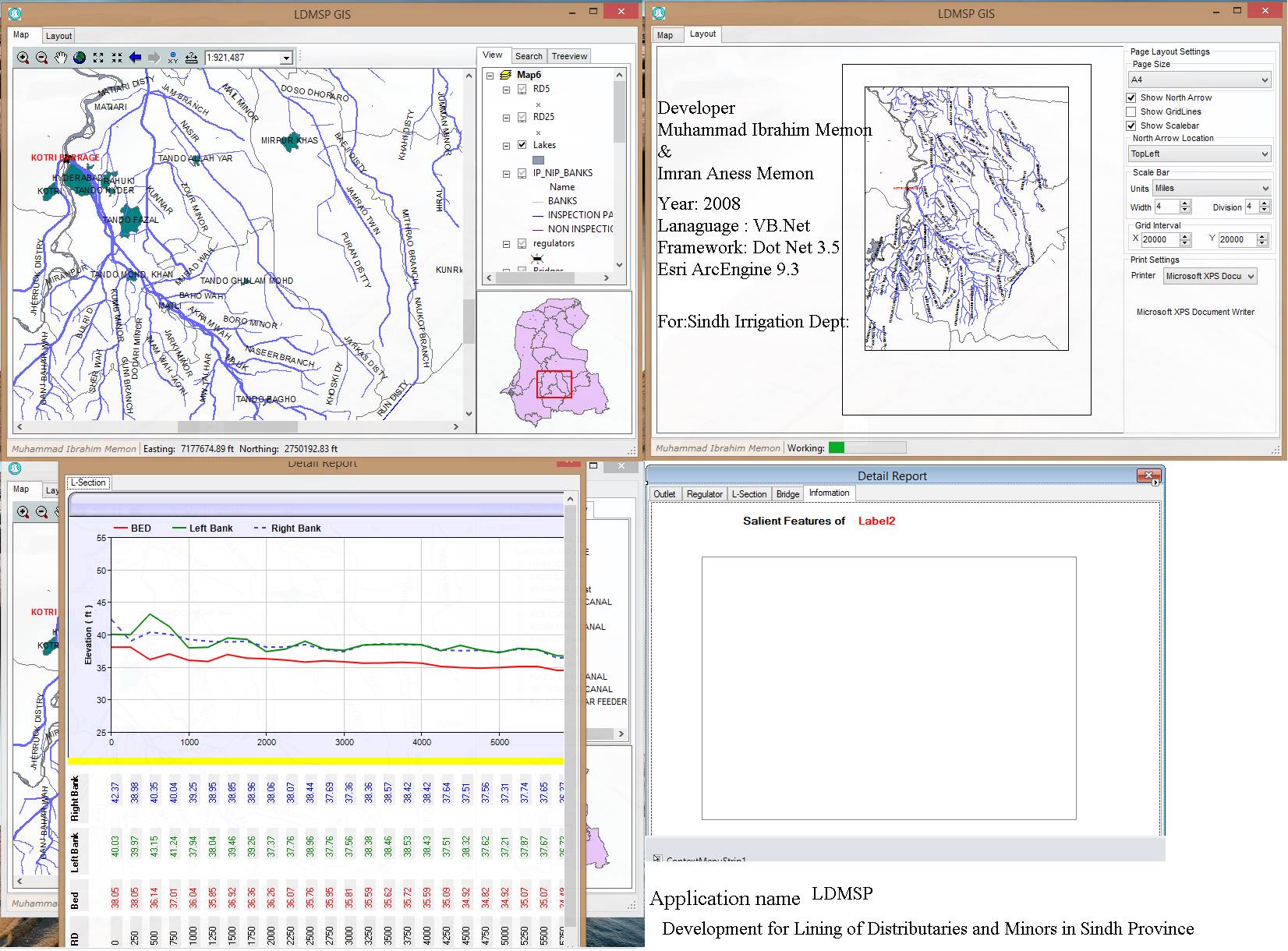Open the Treeview tab in layer panel
The image size is (1288, 951).
pos(569,56)
